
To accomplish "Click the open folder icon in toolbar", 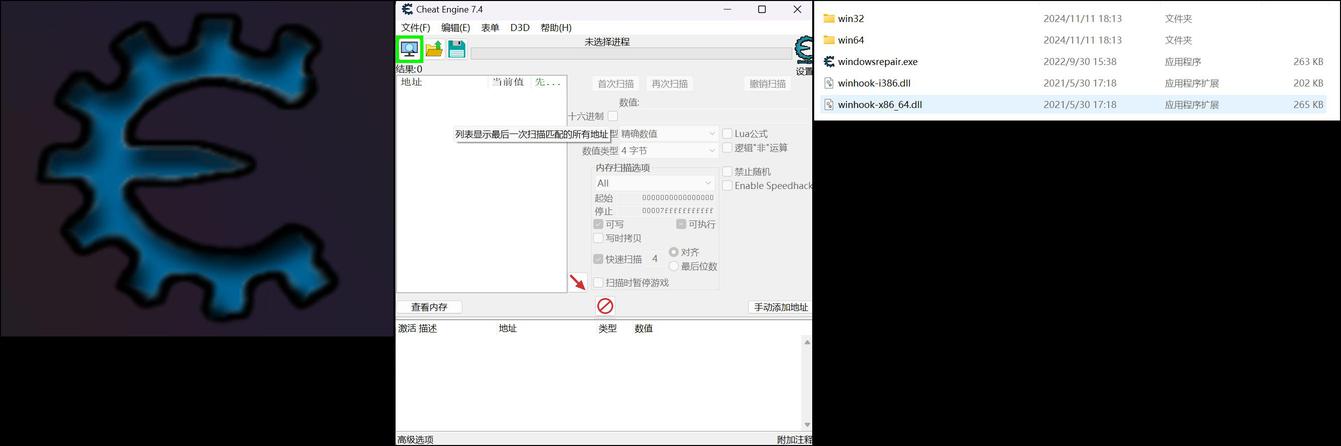I will [x=434, y=49].
